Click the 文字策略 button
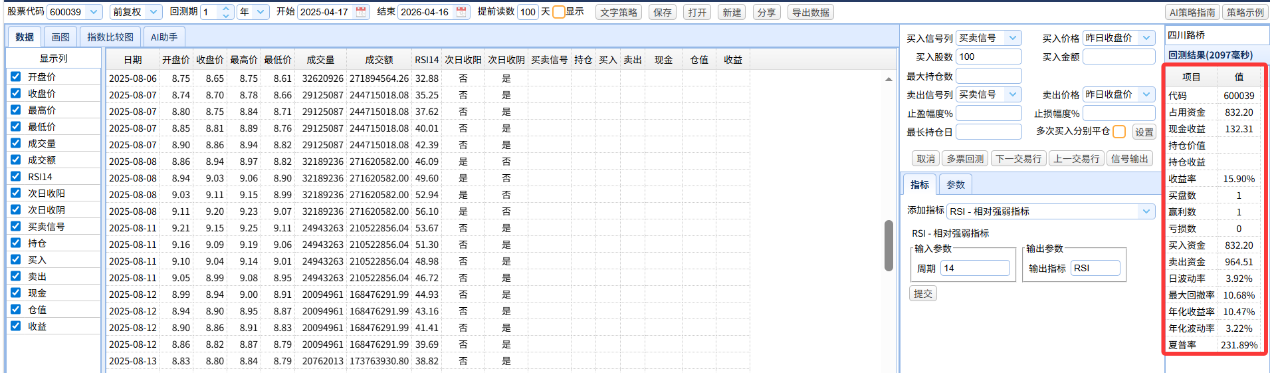1270x373 pixels. pyautogui.click(x=618, y=12)
